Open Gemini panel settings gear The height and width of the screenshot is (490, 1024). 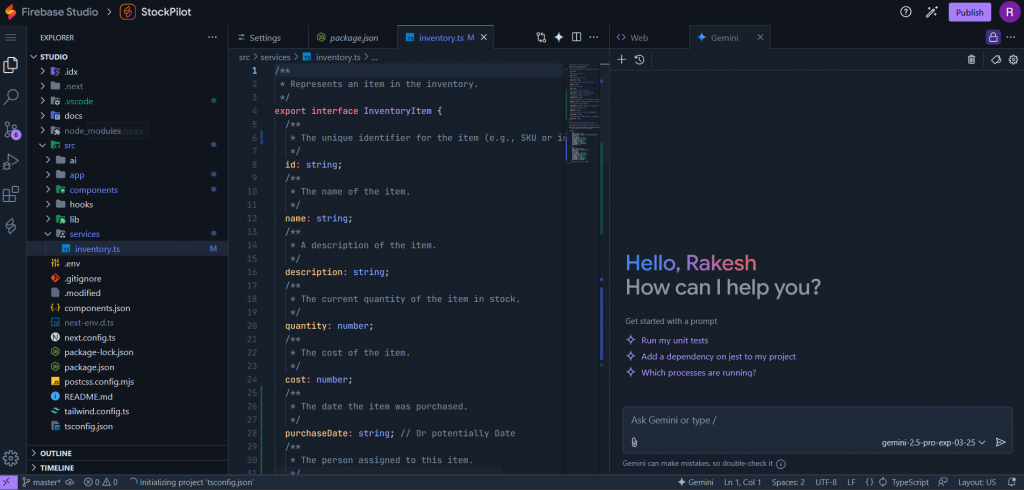pos(1014,59)
